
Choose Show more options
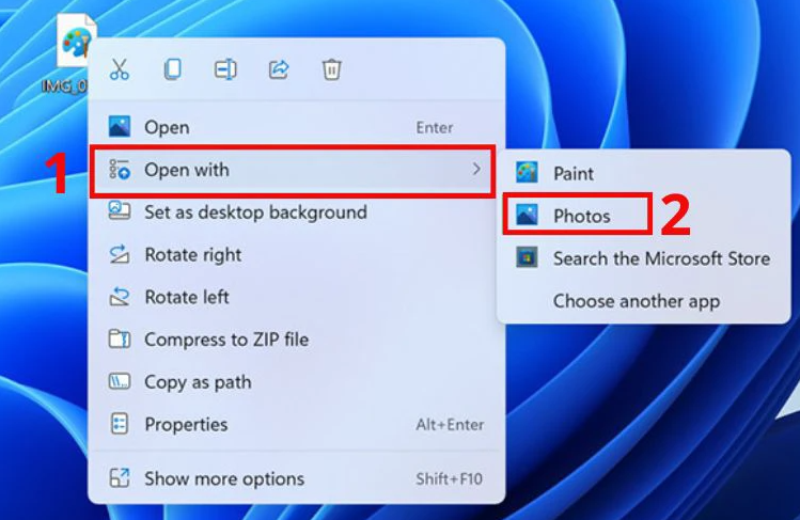pos(296,478)
